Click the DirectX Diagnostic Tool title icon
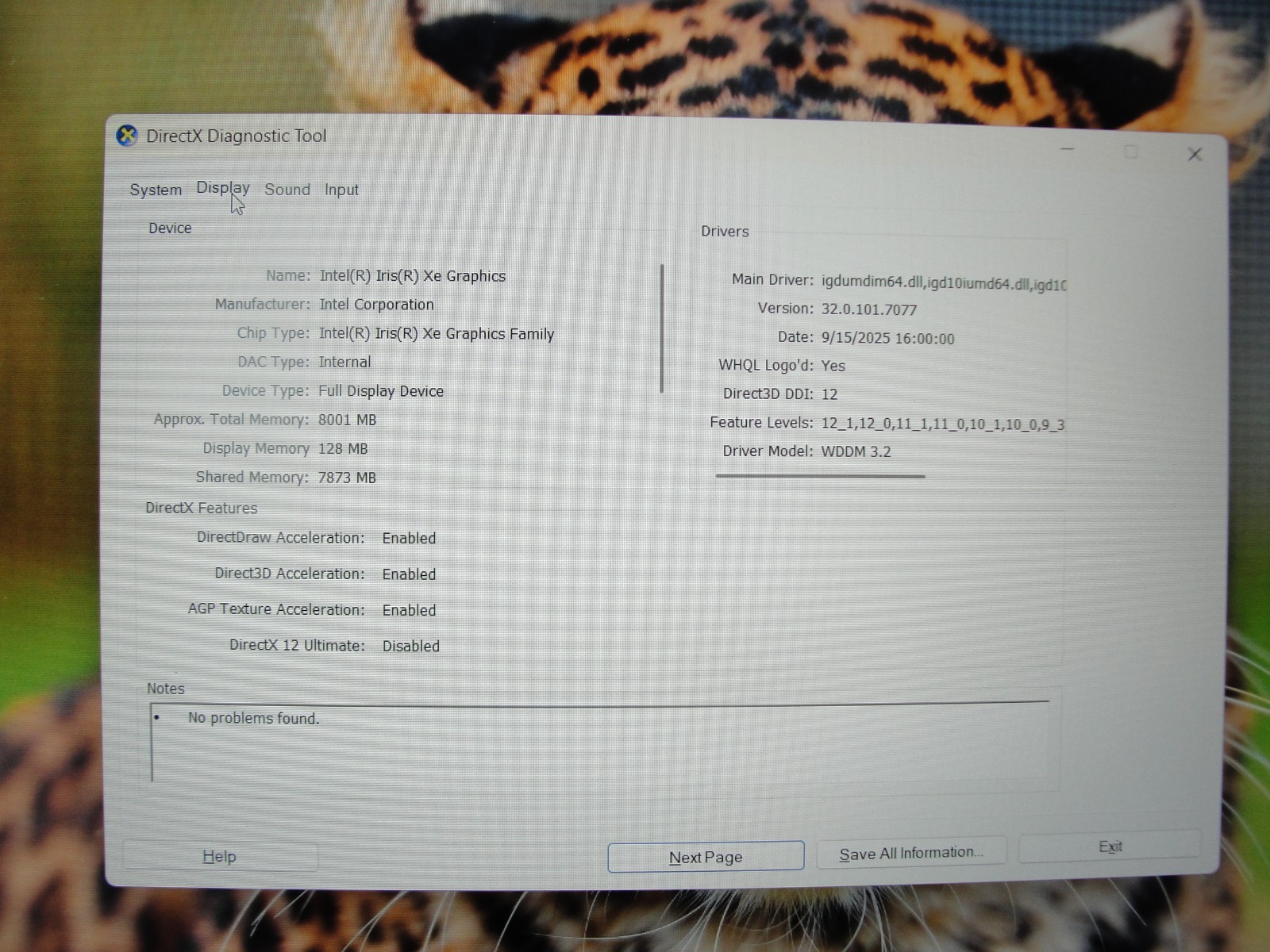1270x952 pixels. point(127,136)
